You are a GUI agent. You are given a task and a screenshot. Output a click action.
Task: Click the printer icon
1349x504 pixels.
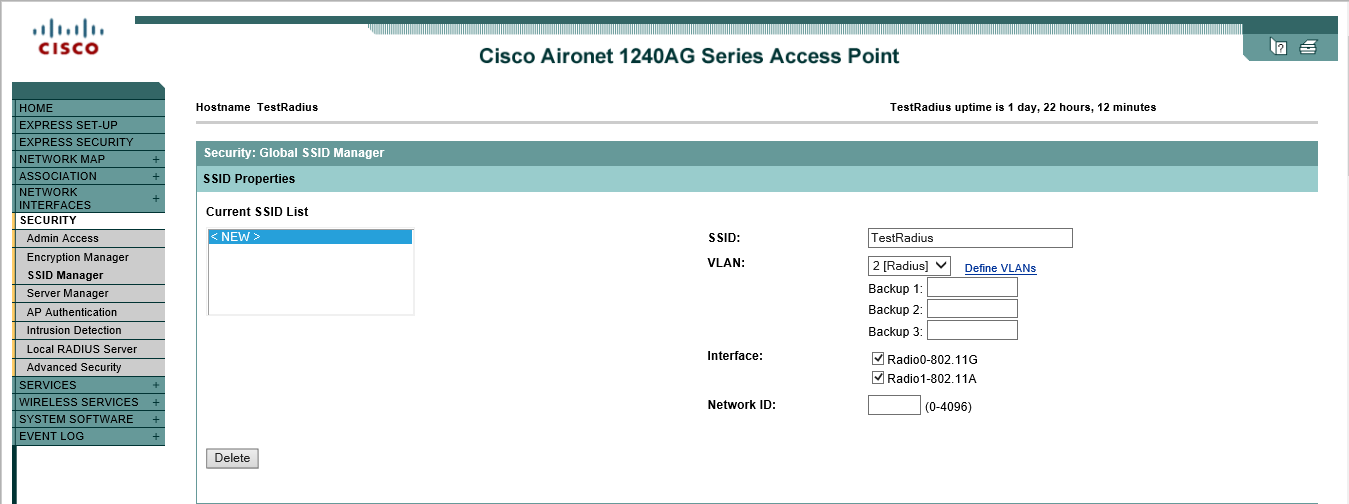coord(1308,46)
